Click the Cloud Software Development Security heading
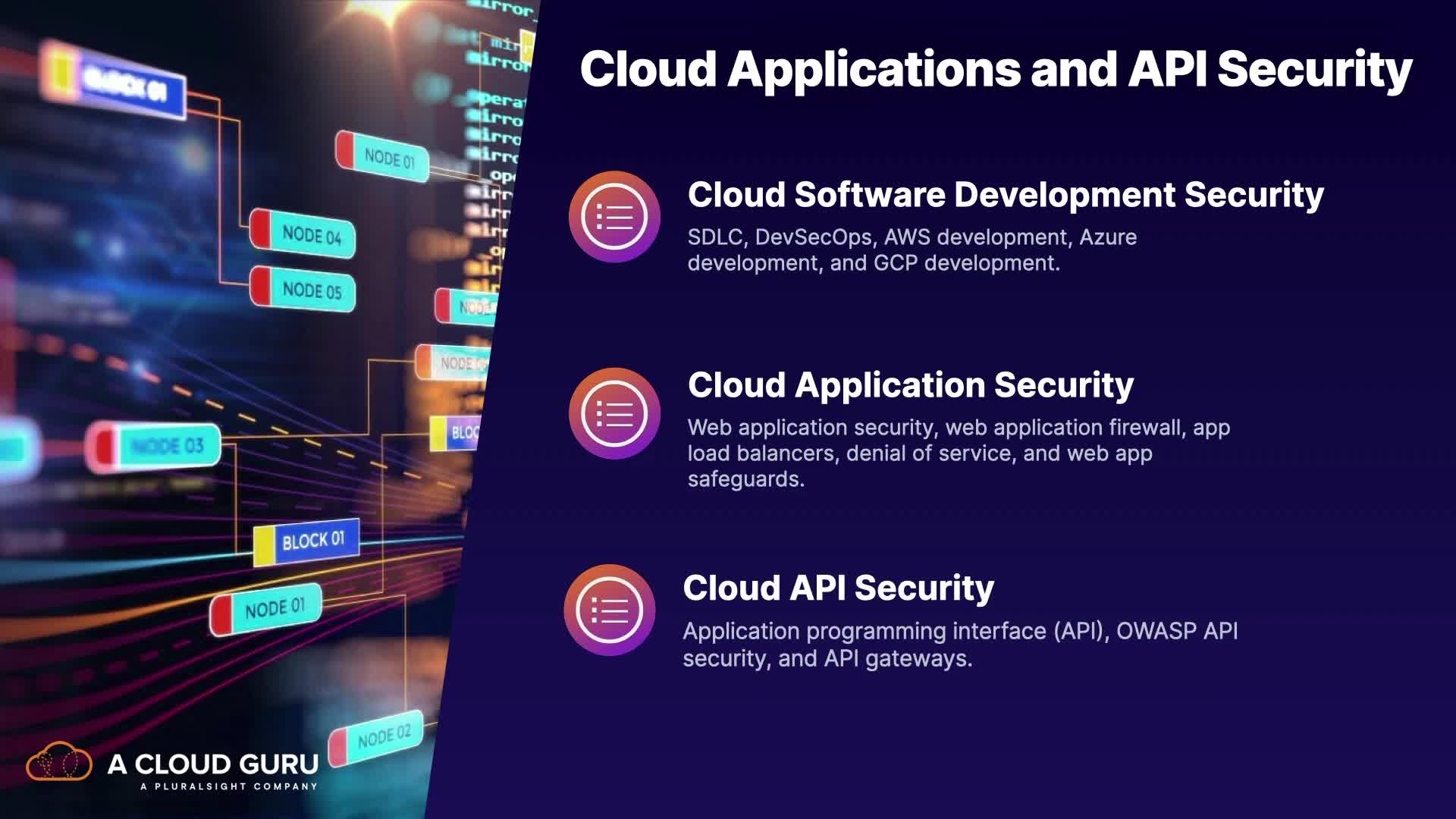 [x=1005, y=195]
